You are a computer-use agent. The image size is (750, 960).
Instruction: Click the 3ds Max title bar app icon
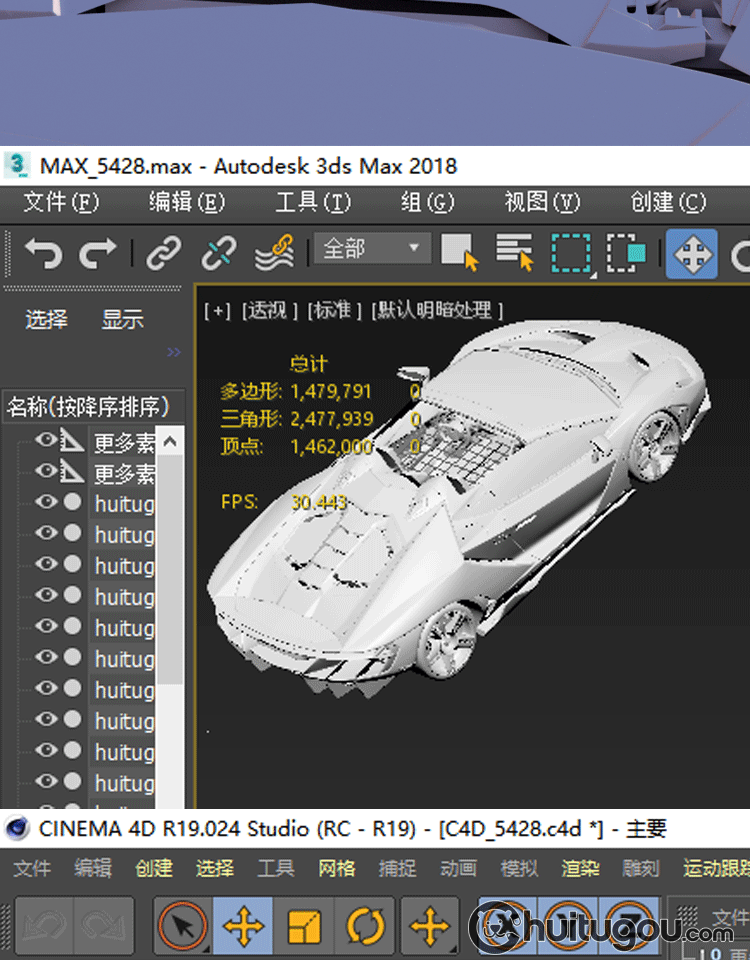pyautogui.click(x=17, y=165)
